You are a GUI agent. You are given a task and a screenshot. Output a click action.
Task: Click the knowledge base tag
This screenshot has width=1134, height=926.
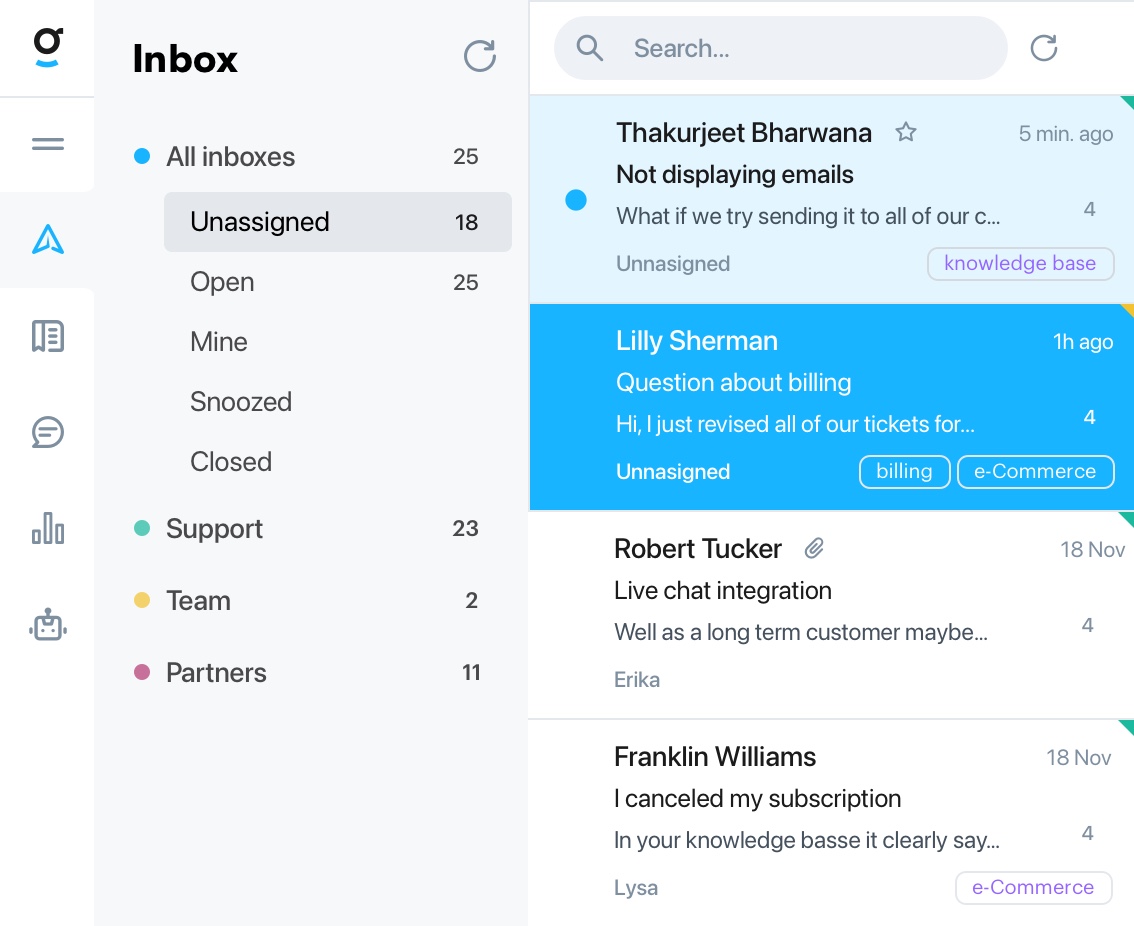click(1020, 263)
